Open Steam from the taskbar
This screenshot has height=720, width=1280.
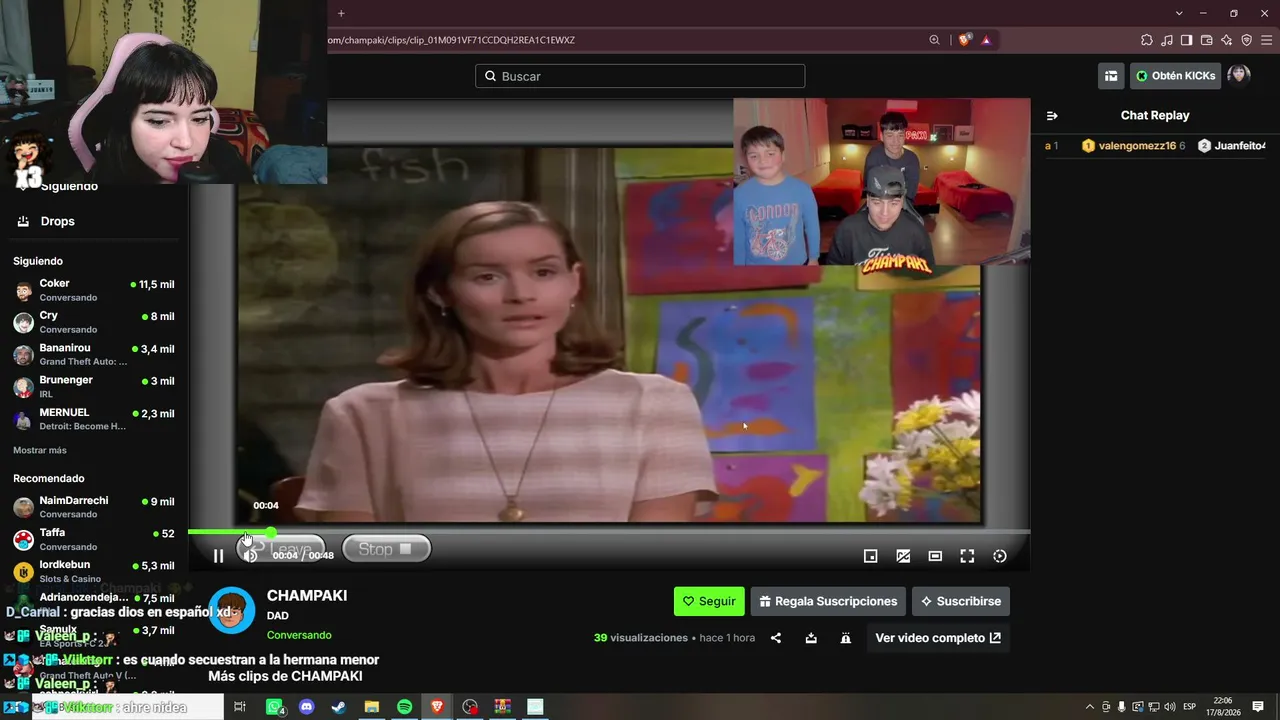click(339, 707)
